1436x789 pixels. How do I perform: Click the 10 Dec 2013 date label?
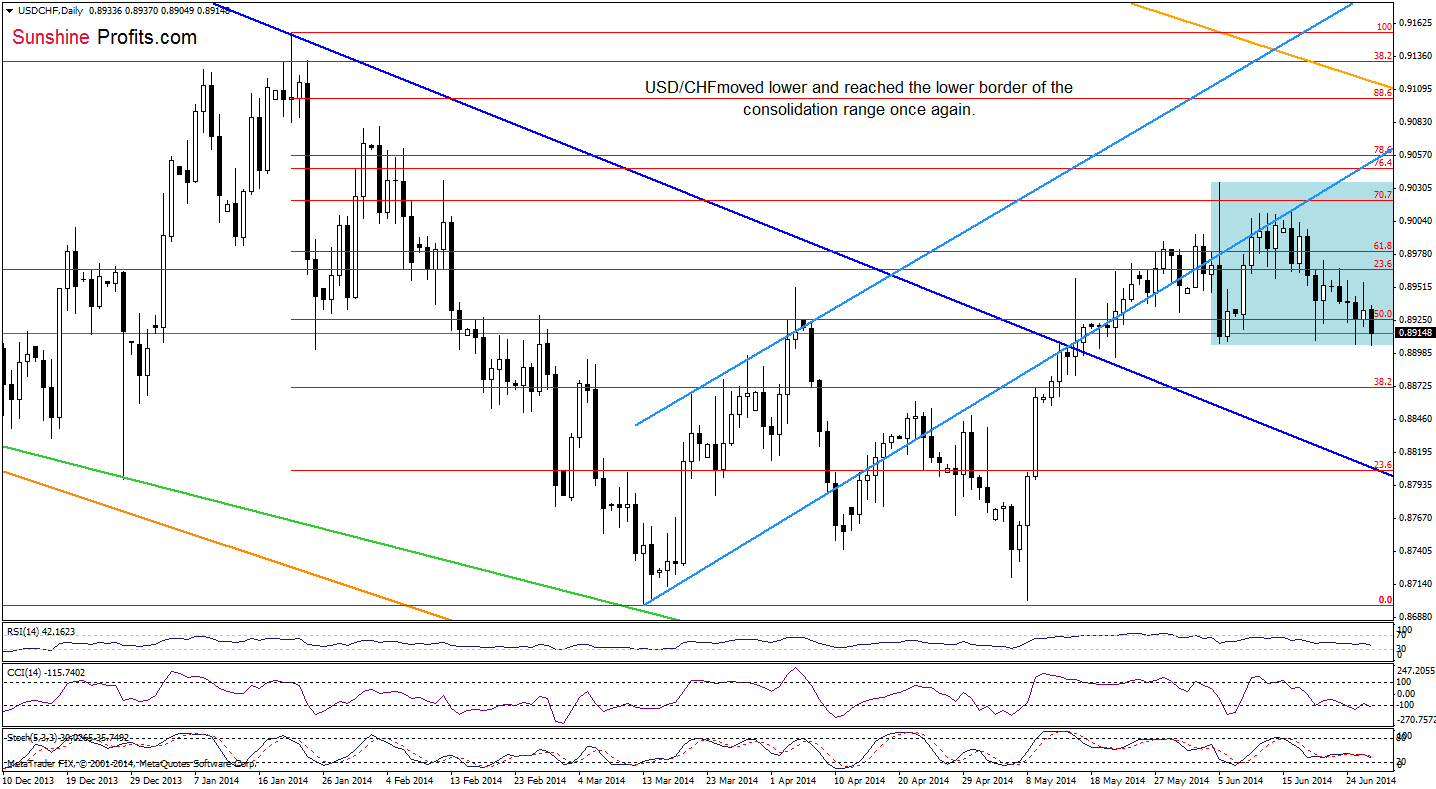[27, 779]
